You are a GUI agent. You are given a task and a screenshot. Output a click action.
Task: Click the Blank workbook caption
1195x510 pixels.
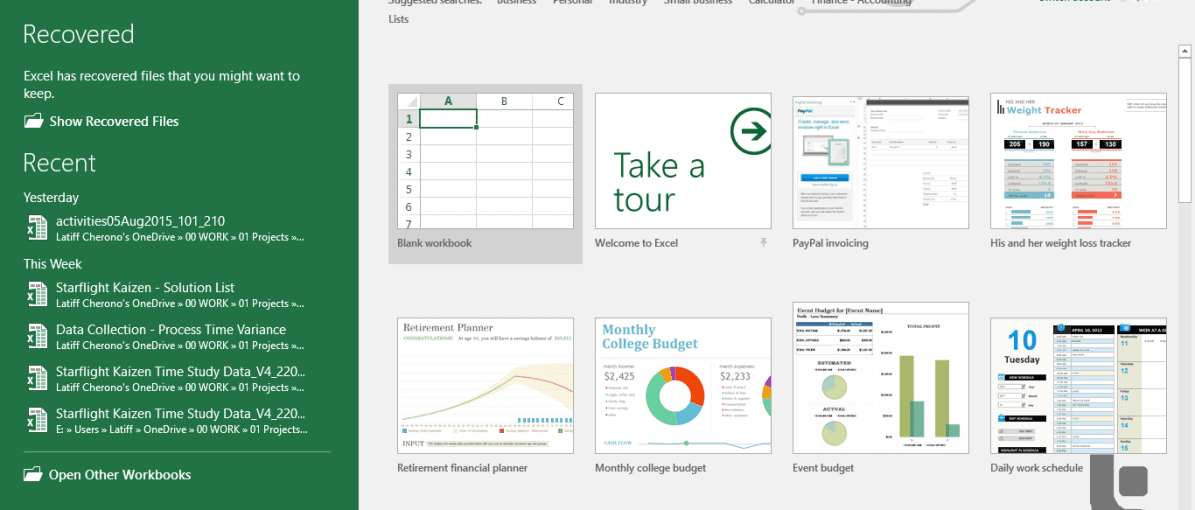[x=434, y=243]
